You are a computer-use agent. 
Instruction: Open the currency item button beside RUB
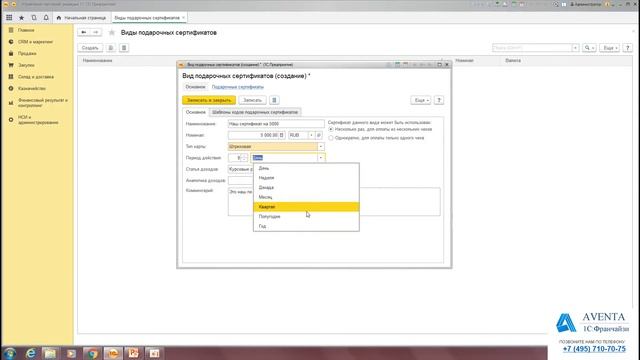tap(319, 135)
